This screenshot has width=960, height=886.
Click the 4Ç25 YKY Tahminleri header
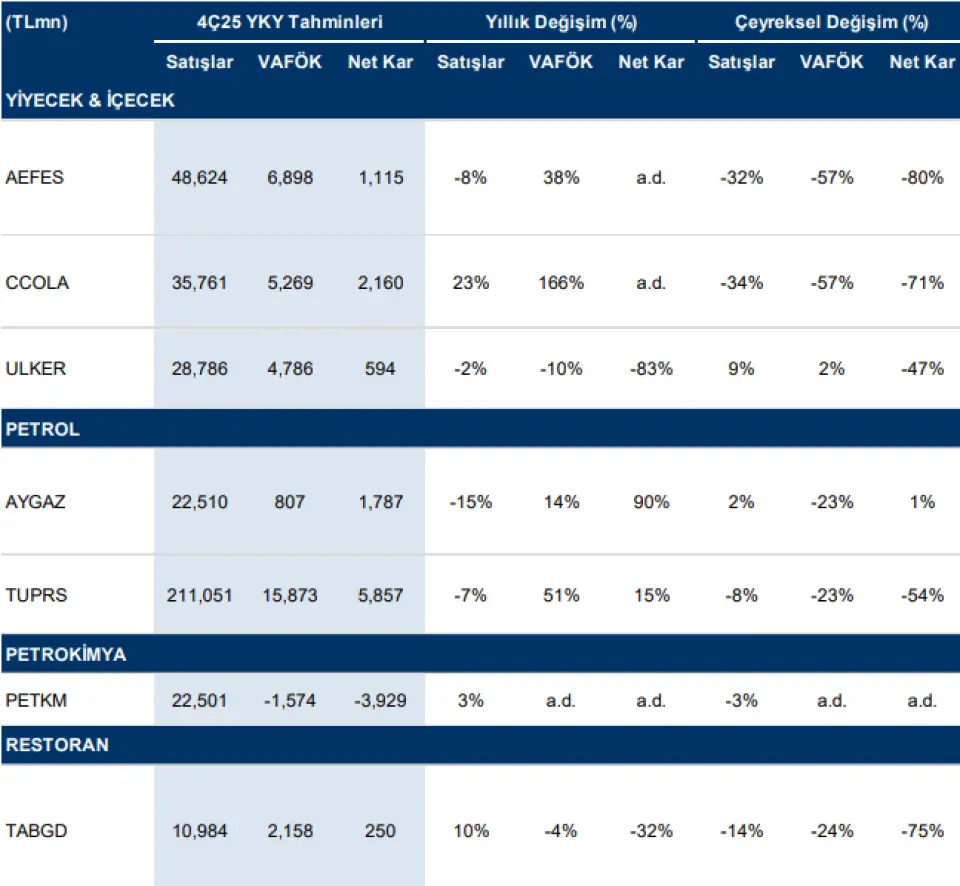[x=290, y=22]
